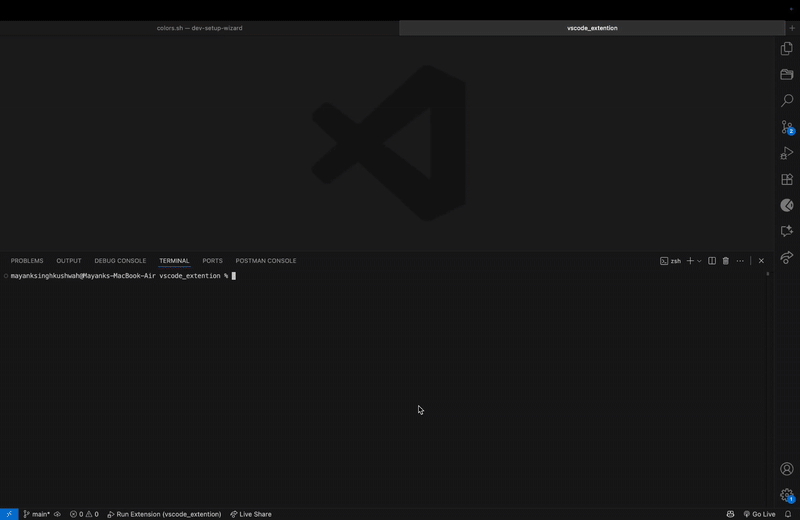This screenshot has width=800, height=520.
Task: Switch to the Output tab
Action: click(x=69, y=261)
